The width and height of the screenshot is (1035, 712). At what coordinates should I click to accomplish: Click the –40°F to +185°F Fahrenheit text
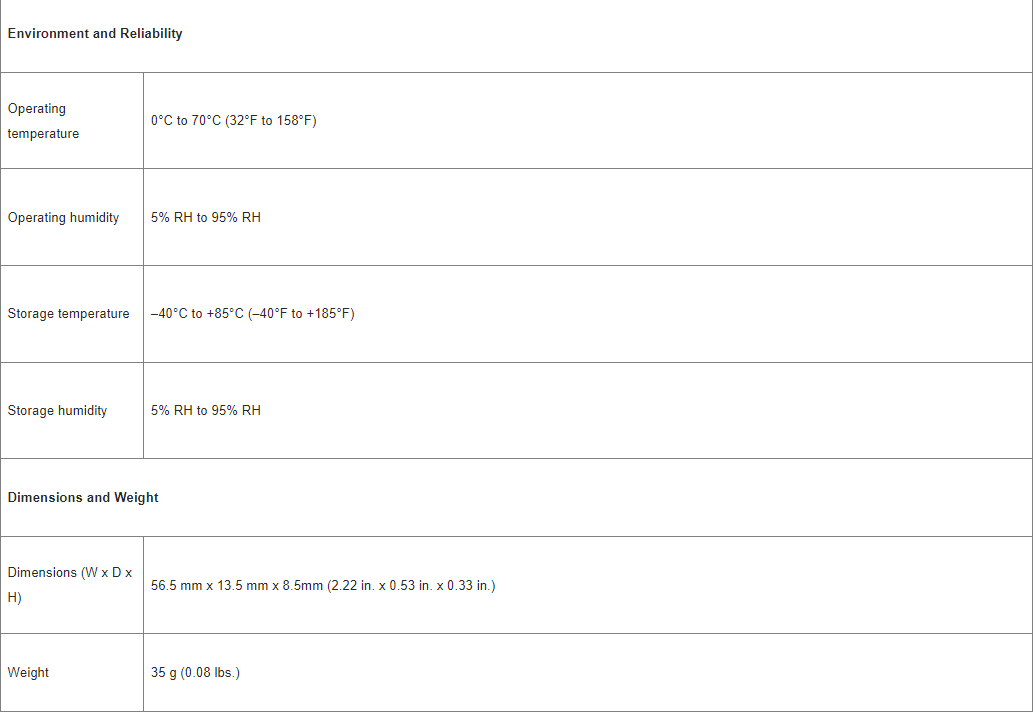coord(302,314)
